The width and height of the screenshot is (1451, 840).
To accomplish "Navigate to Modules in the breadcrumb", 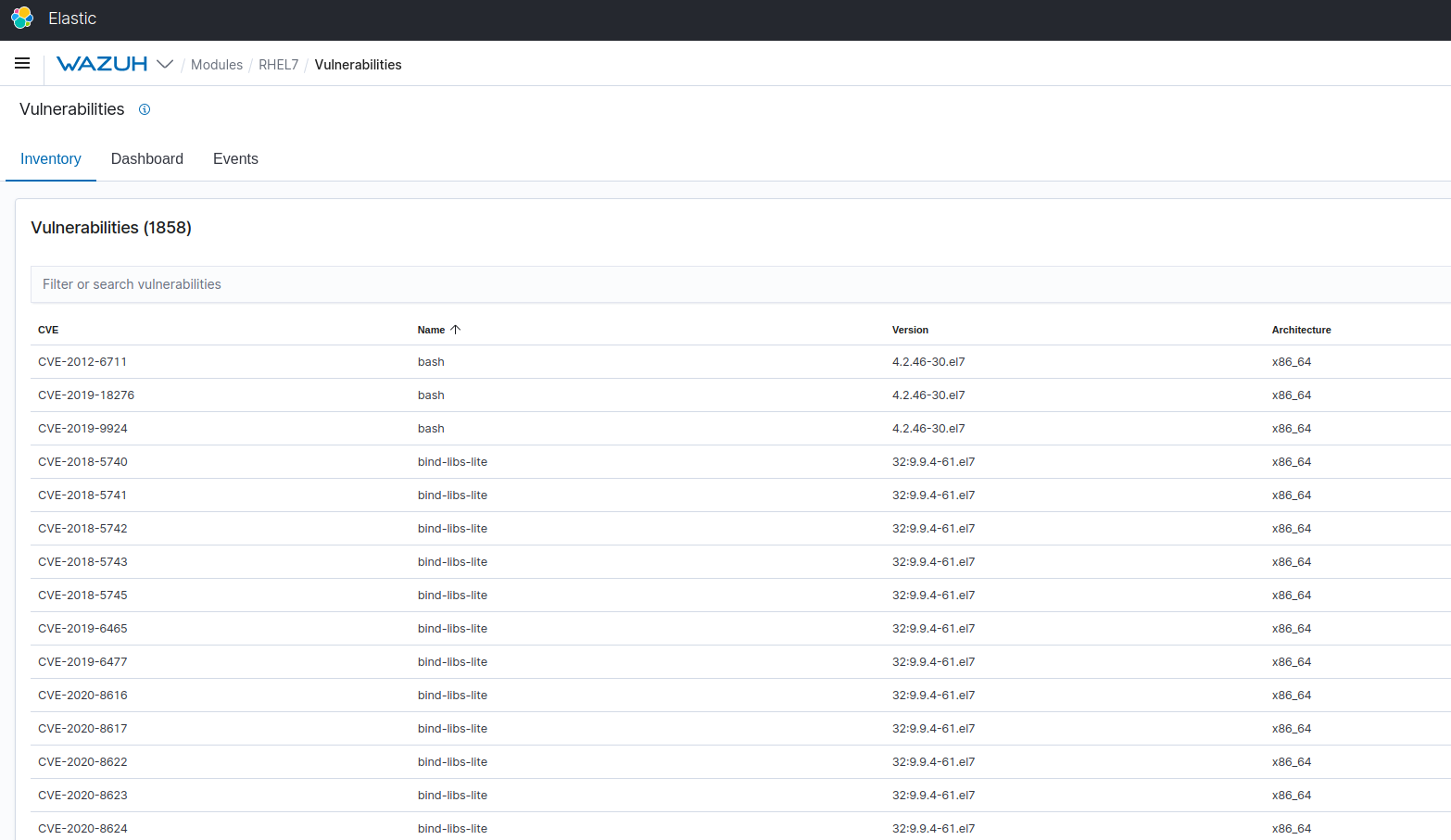I will tap(217, 64).
